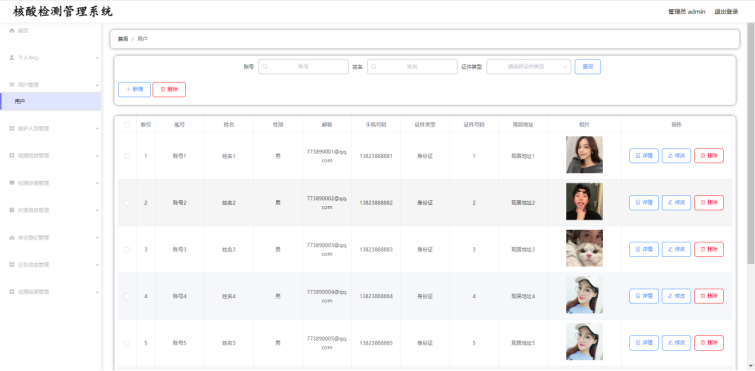Delete the 账号3 row using trash button

point(709,249)
